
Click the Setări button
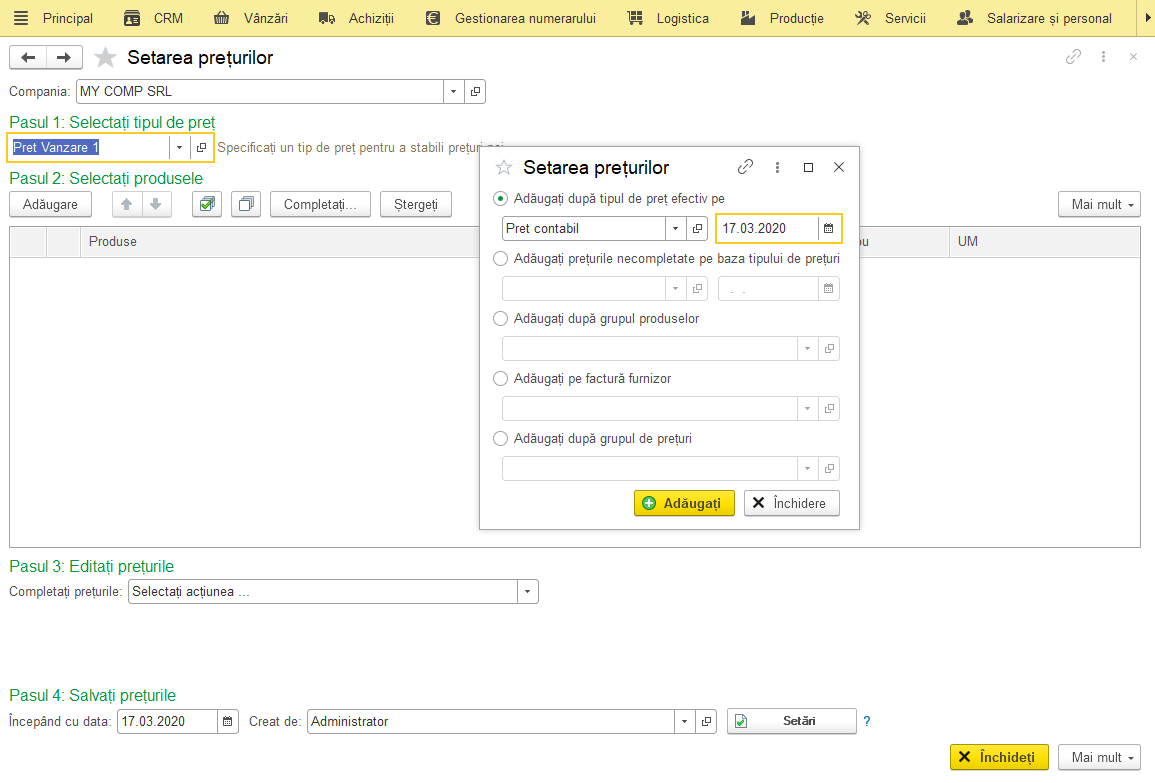(791, 721)
